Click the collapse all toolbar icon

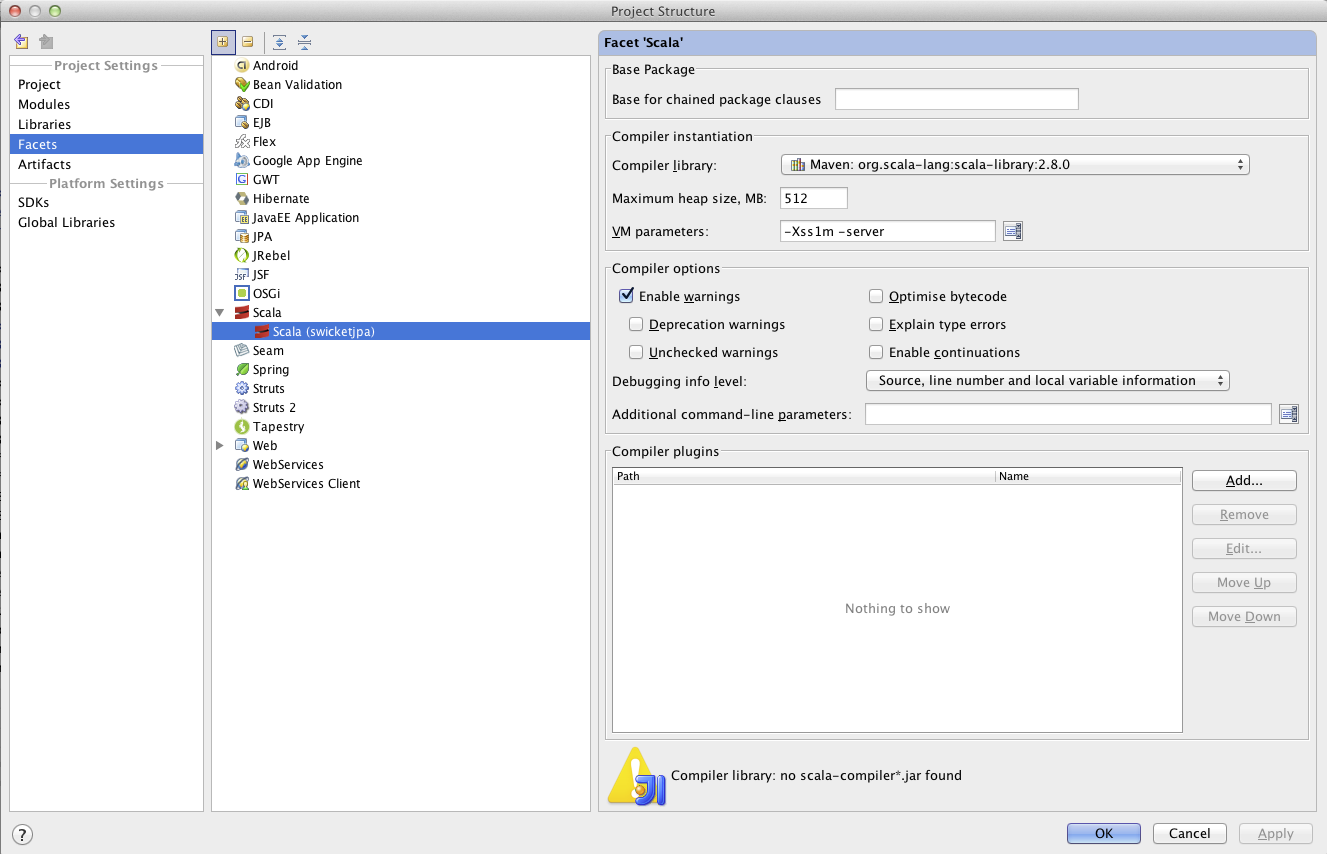pyautogui.click(x=304, y=42)
